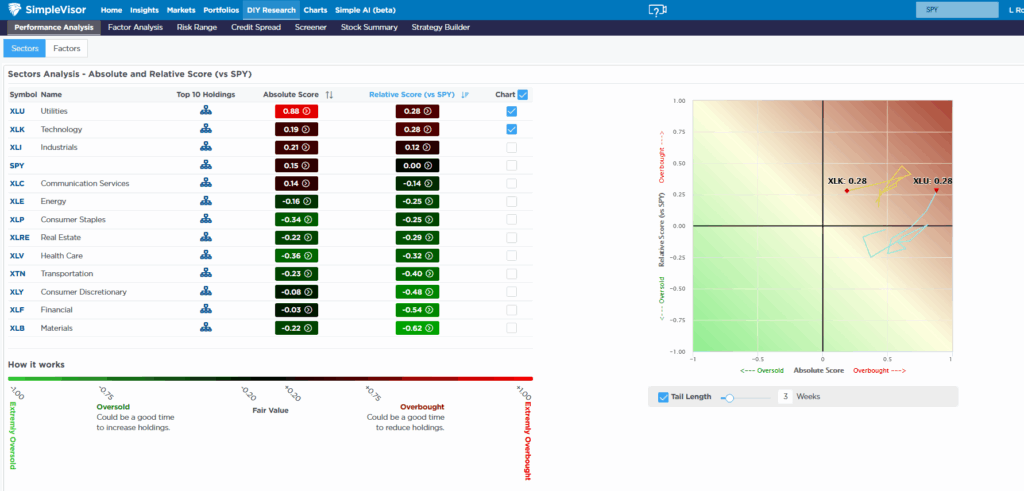1024x491 pixels.
Task: Click SimpleVisor logo
Action: [50, 10]
